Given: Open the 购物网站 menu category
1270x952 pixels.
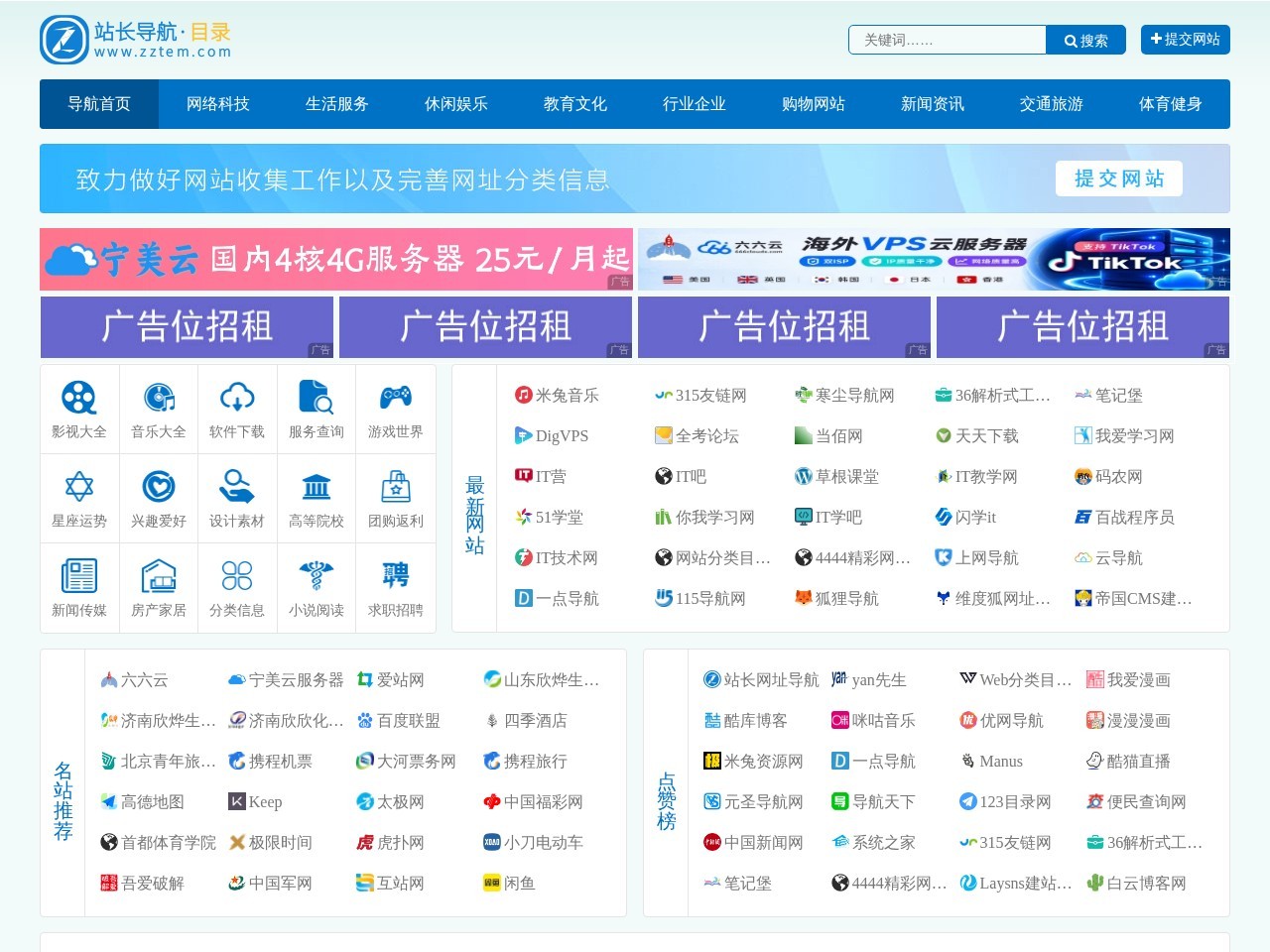Looking at the screenshot, I should (x=814, y=104).
